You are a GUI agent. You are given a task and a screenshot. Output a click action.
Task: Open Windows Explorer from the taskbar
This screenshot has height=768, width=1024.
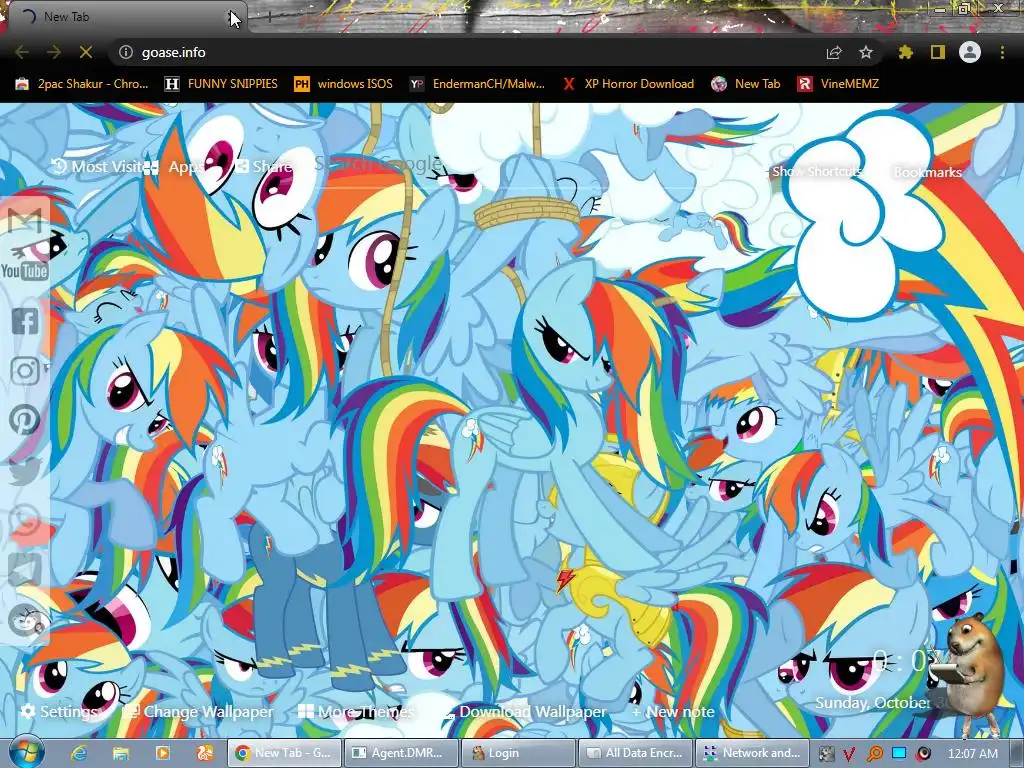tap(121, 753)
